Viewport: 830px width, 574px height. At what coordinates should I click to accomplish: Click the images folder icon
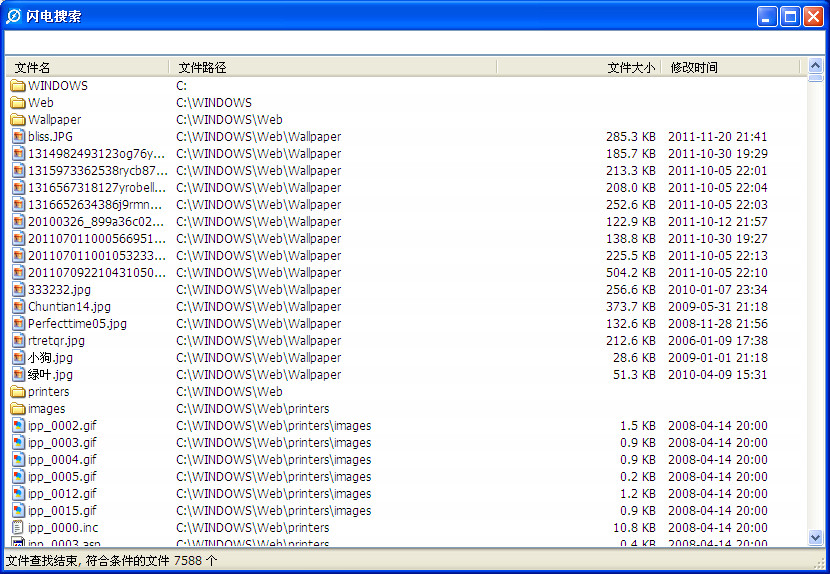click(x=18, y=409)
